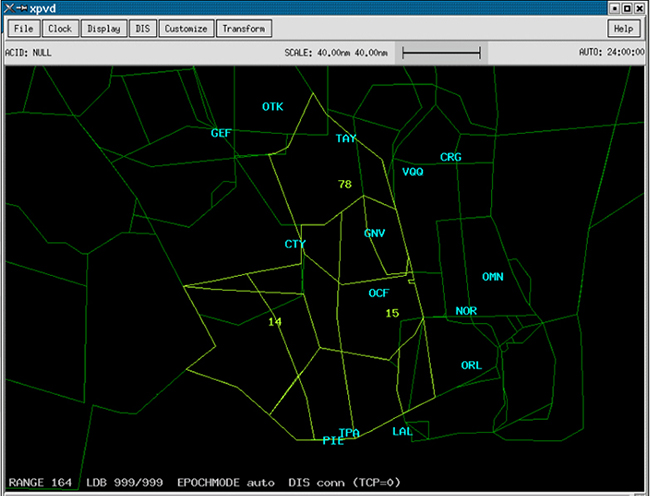Click the scale bar indicator
The height and width of the screenshot is (496, 650).
441,52
